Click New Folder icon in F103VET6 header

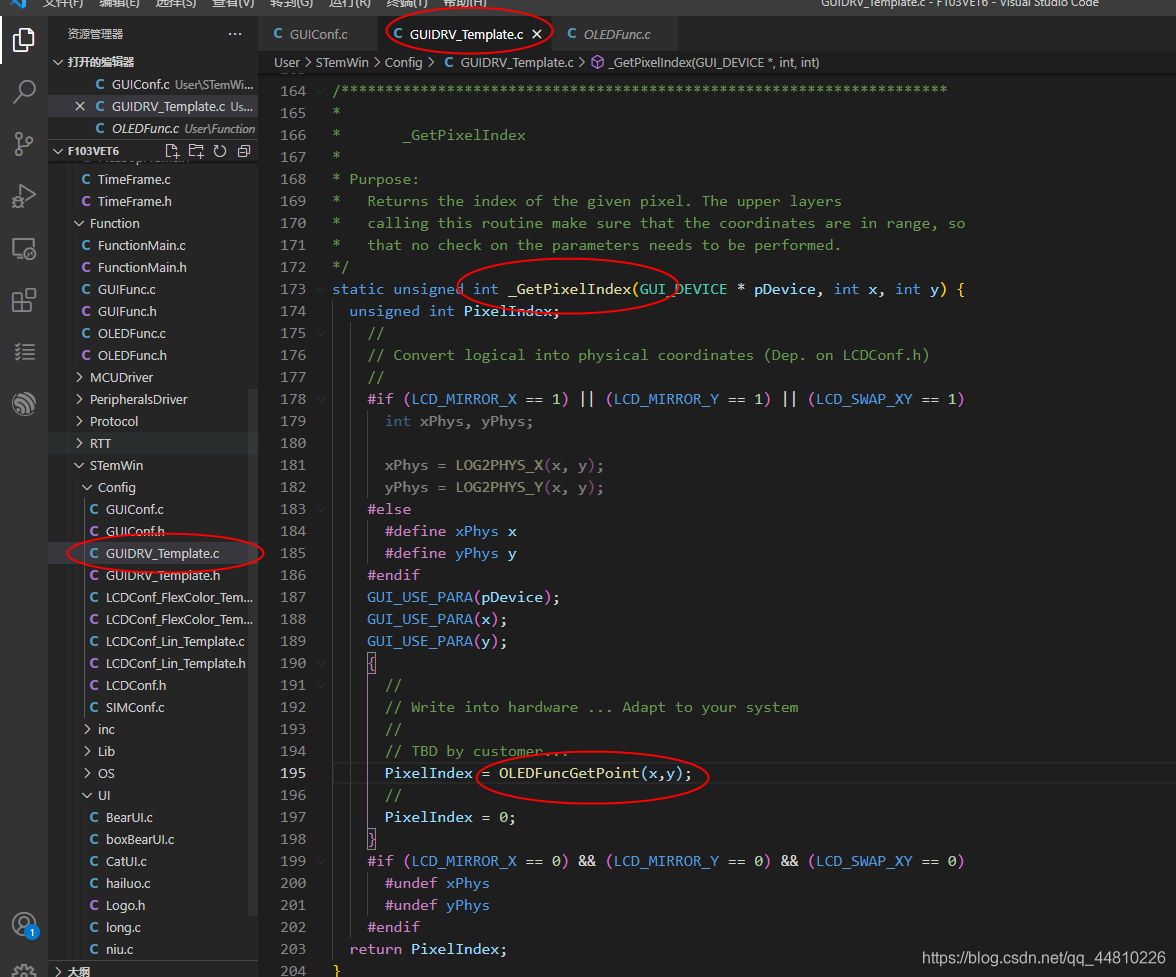click(196, 151)
